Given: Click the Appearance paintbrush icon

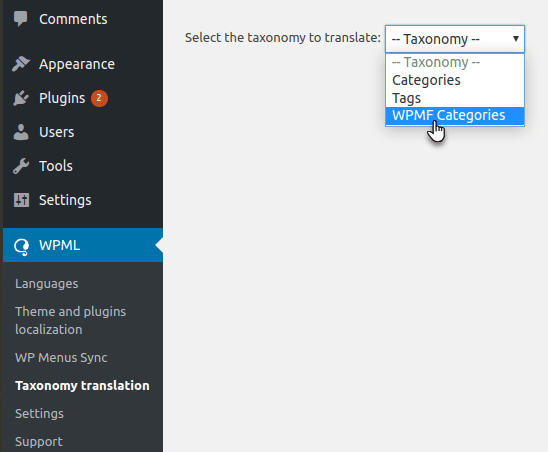Looking at the screenshot, I should point(21,64).
